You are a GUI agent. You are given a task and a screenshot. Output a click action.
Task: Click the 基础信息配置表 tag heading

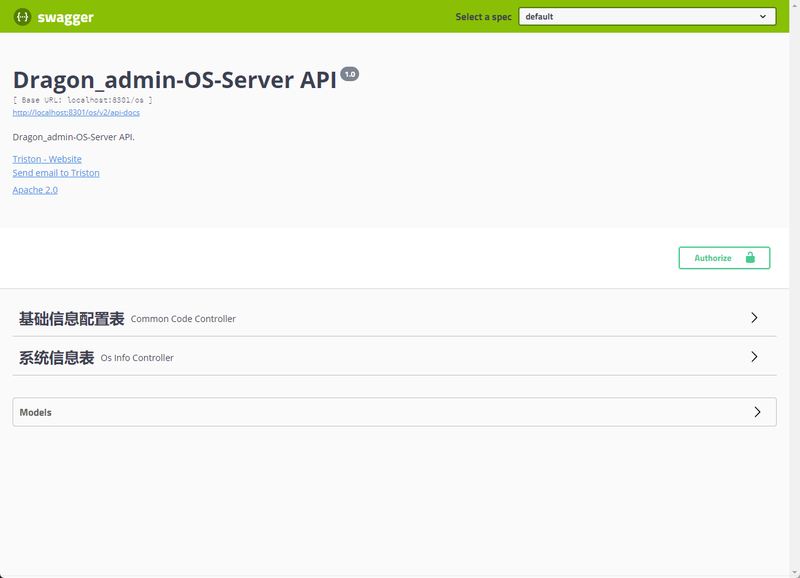tap(71, 318)
